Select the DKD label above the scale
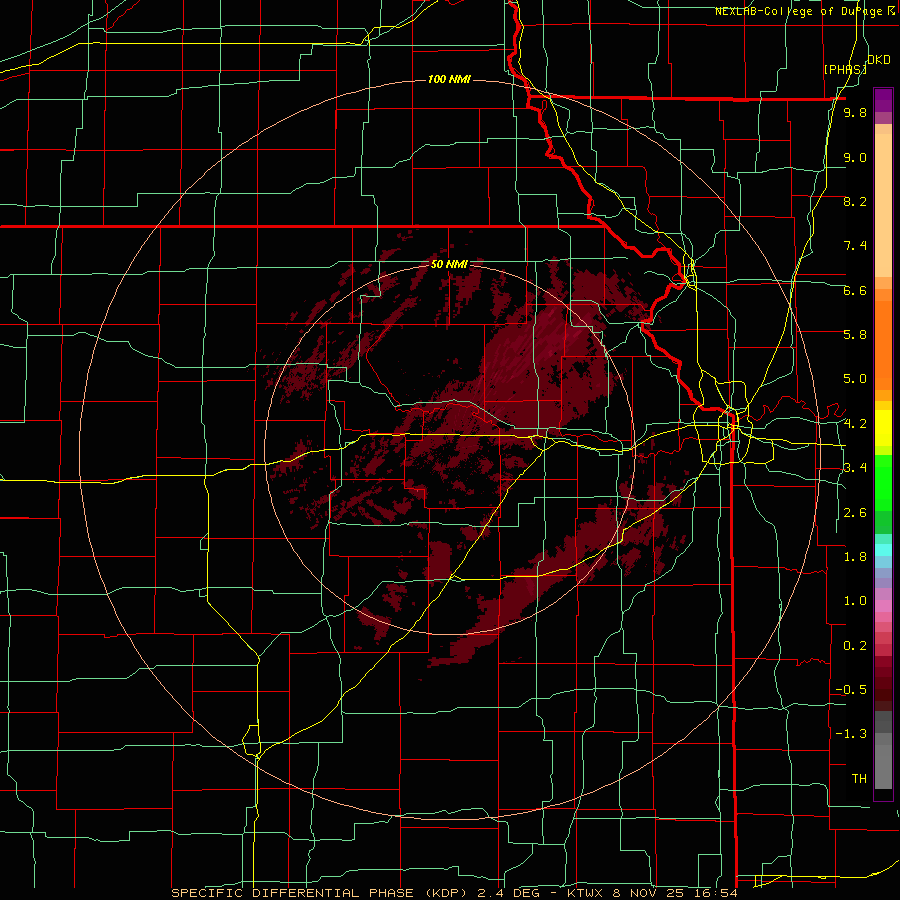 879,60
